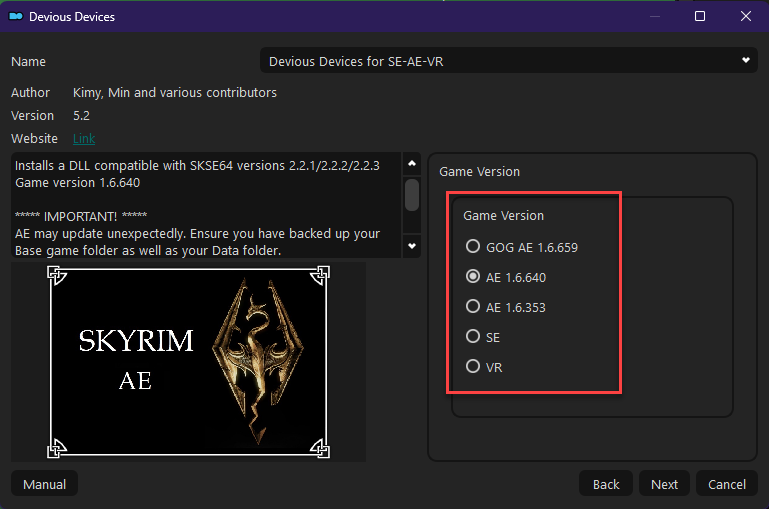
Task: Cancel the installer
Action: [x=726, y=484]
